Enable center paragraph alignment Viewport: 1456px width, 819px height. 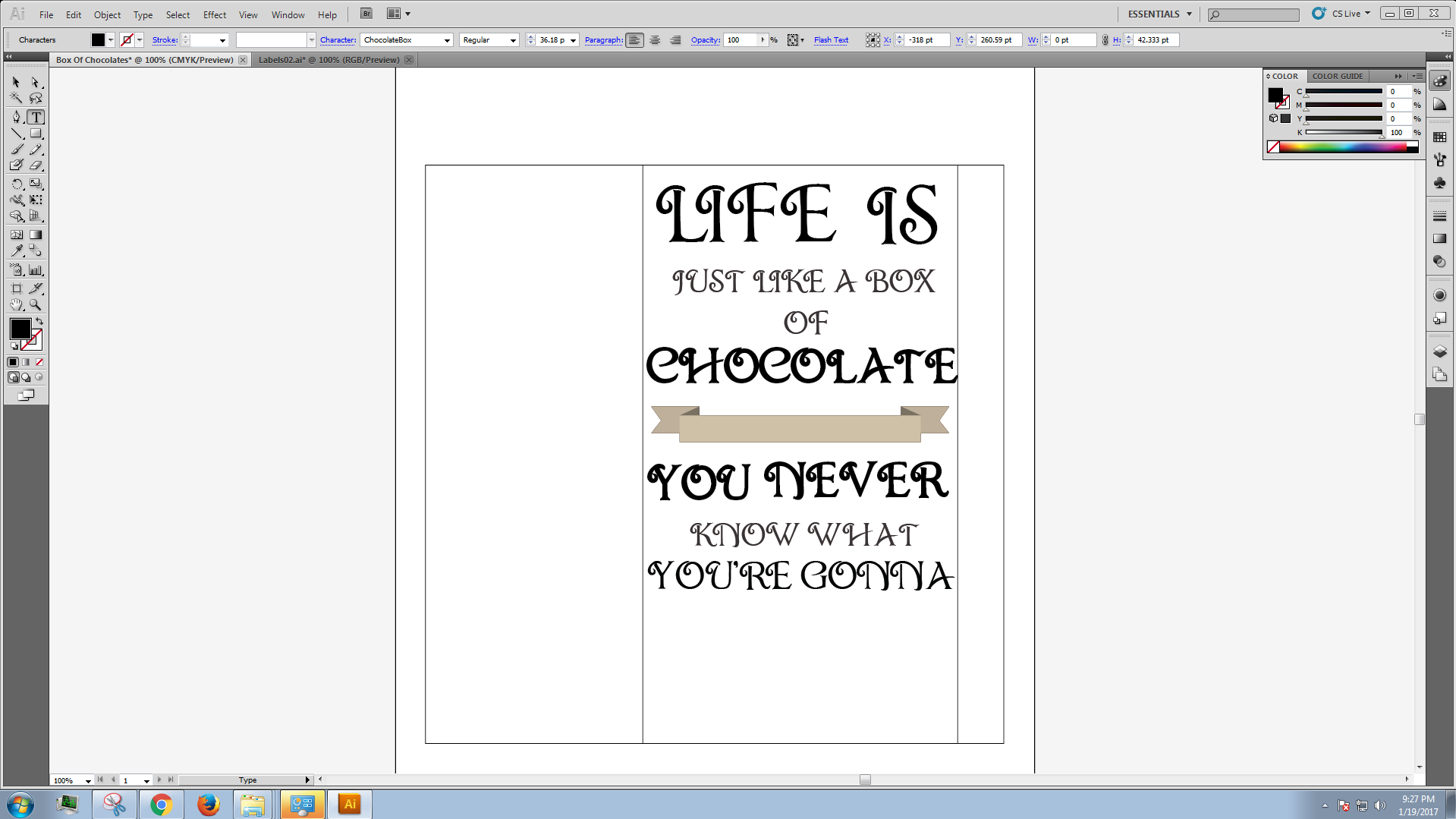[655, 40]
